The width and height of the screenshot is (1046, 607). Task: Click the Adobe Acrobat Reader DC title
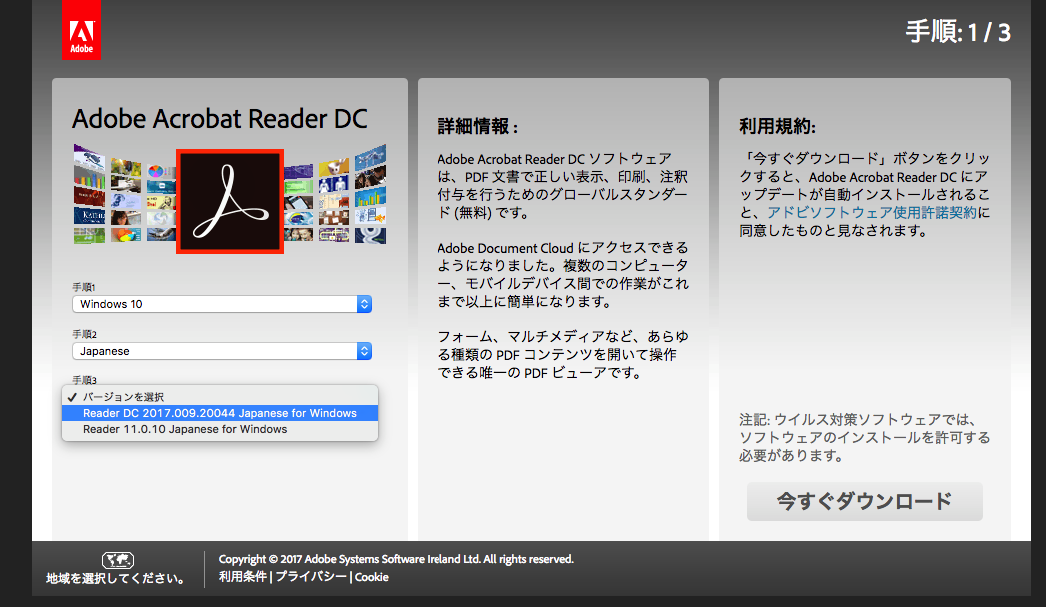[220, 119]
